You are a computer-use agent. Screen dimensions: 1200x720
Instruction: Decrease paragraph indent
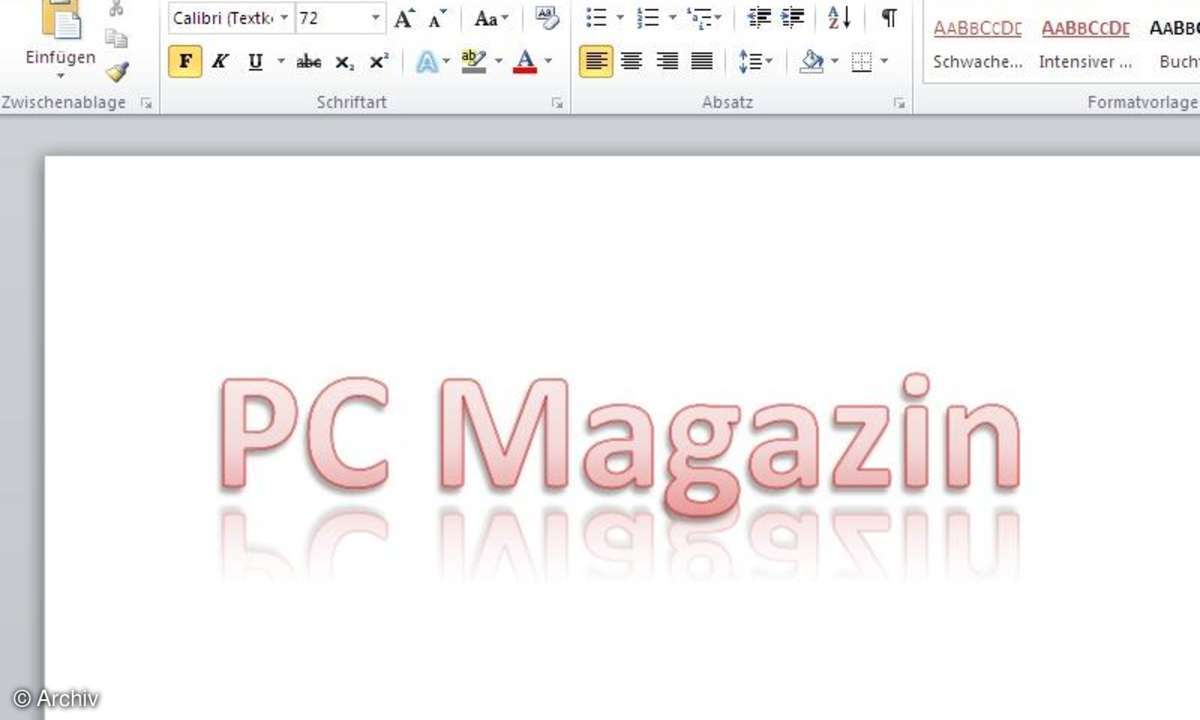pos(760,18)
